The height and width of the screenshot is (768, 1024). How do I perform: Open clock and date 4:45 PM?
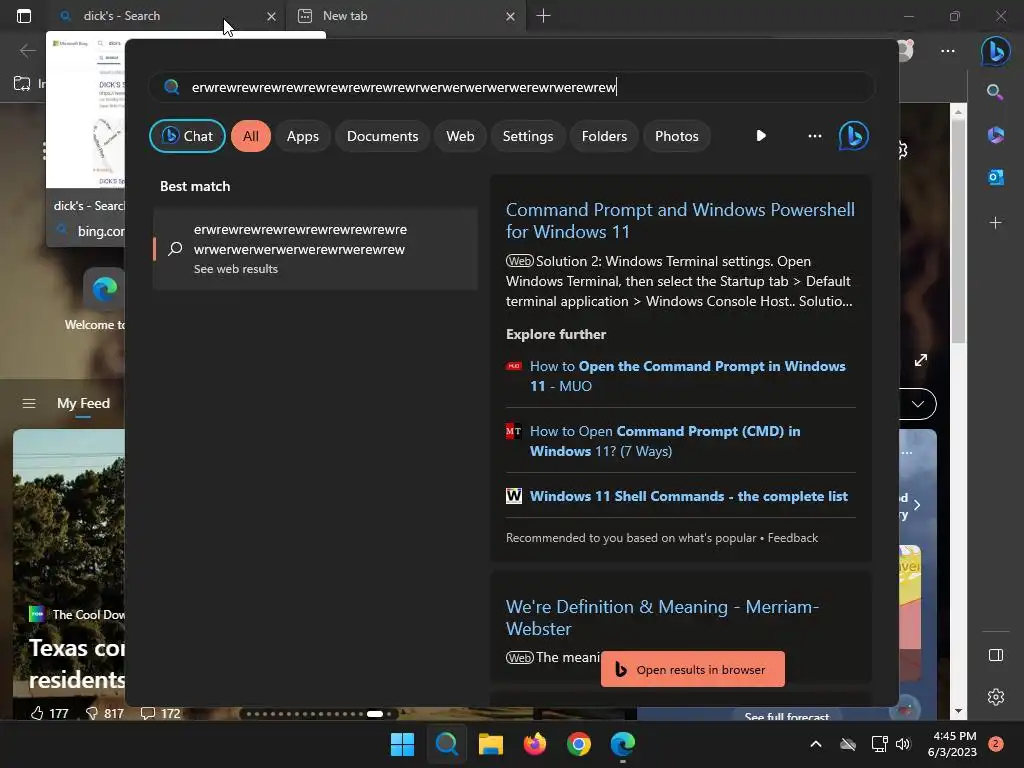pos(952,744)
